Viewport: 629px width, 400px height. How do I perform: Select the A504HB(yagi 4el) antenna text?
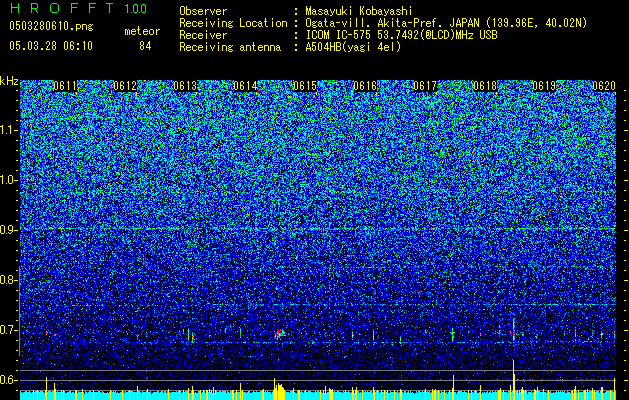353,47
